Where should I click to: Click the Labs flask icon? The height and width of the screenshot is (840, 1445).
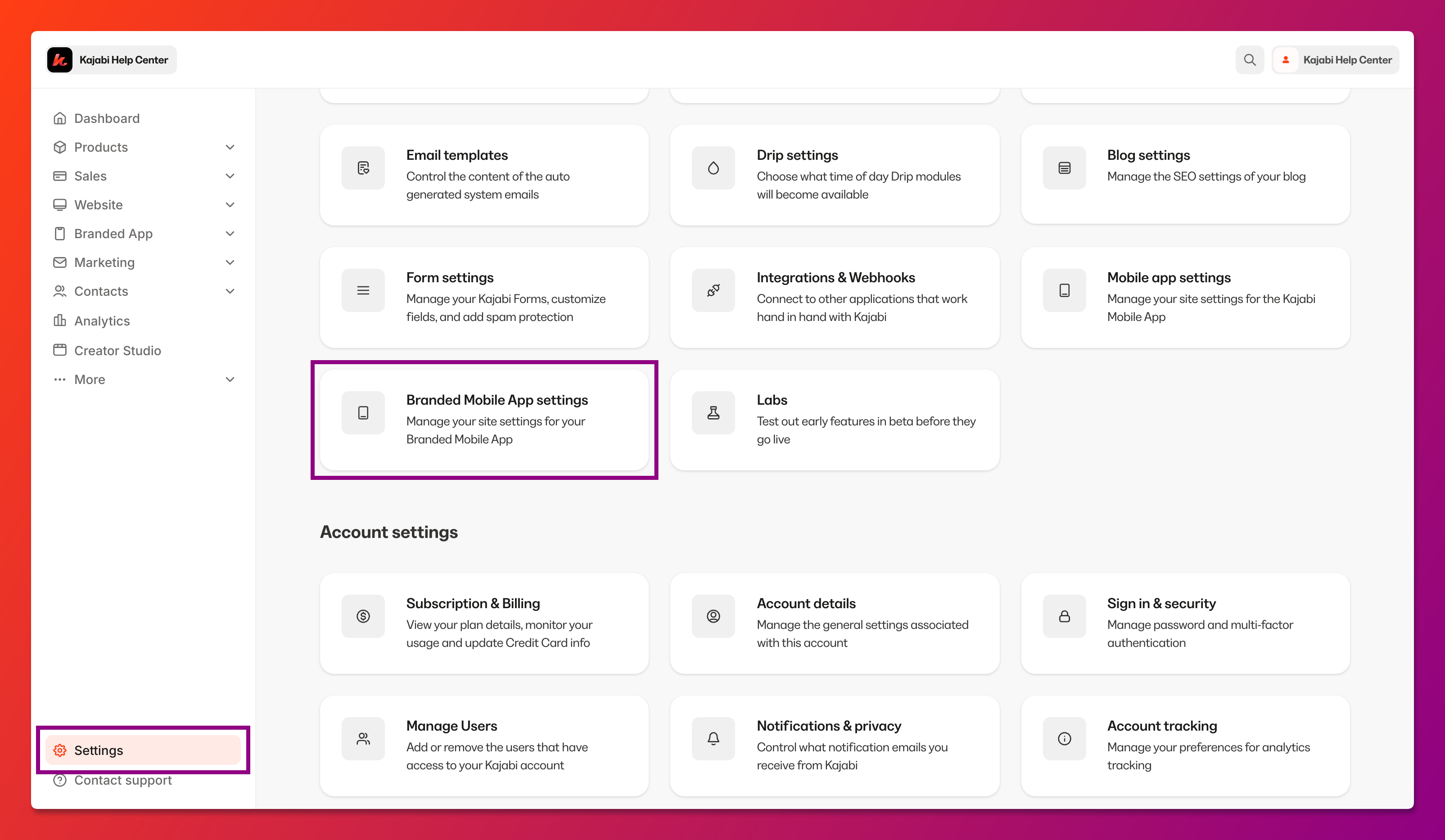click(x=713, y=413)
